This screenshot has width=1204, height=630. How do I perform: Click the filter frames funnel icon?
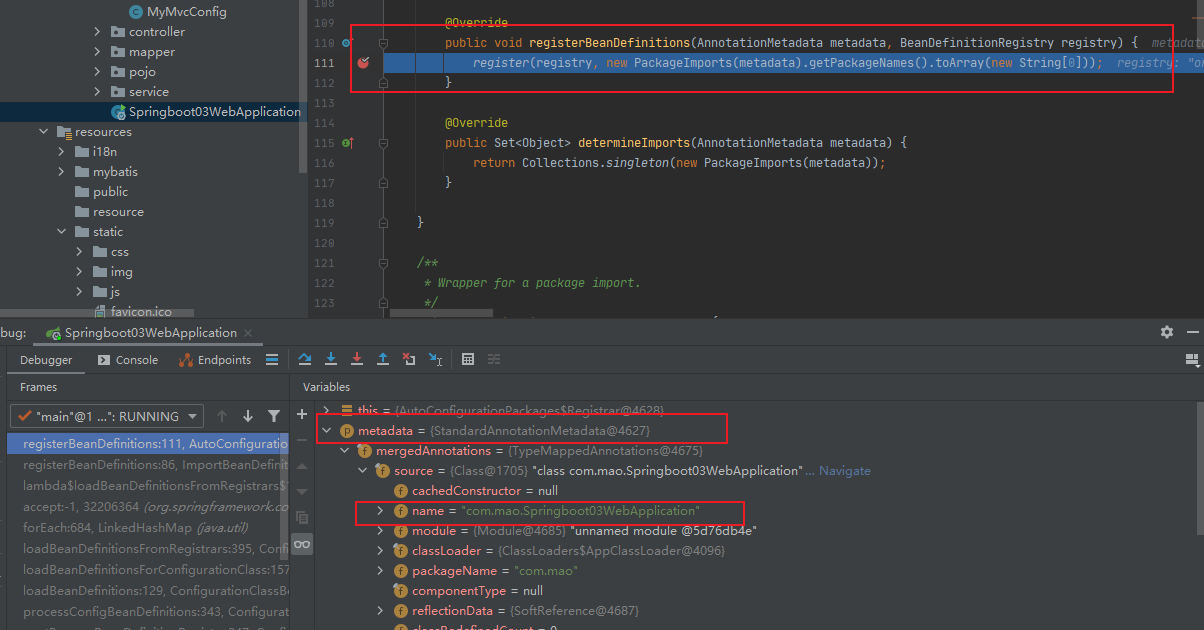274,416
